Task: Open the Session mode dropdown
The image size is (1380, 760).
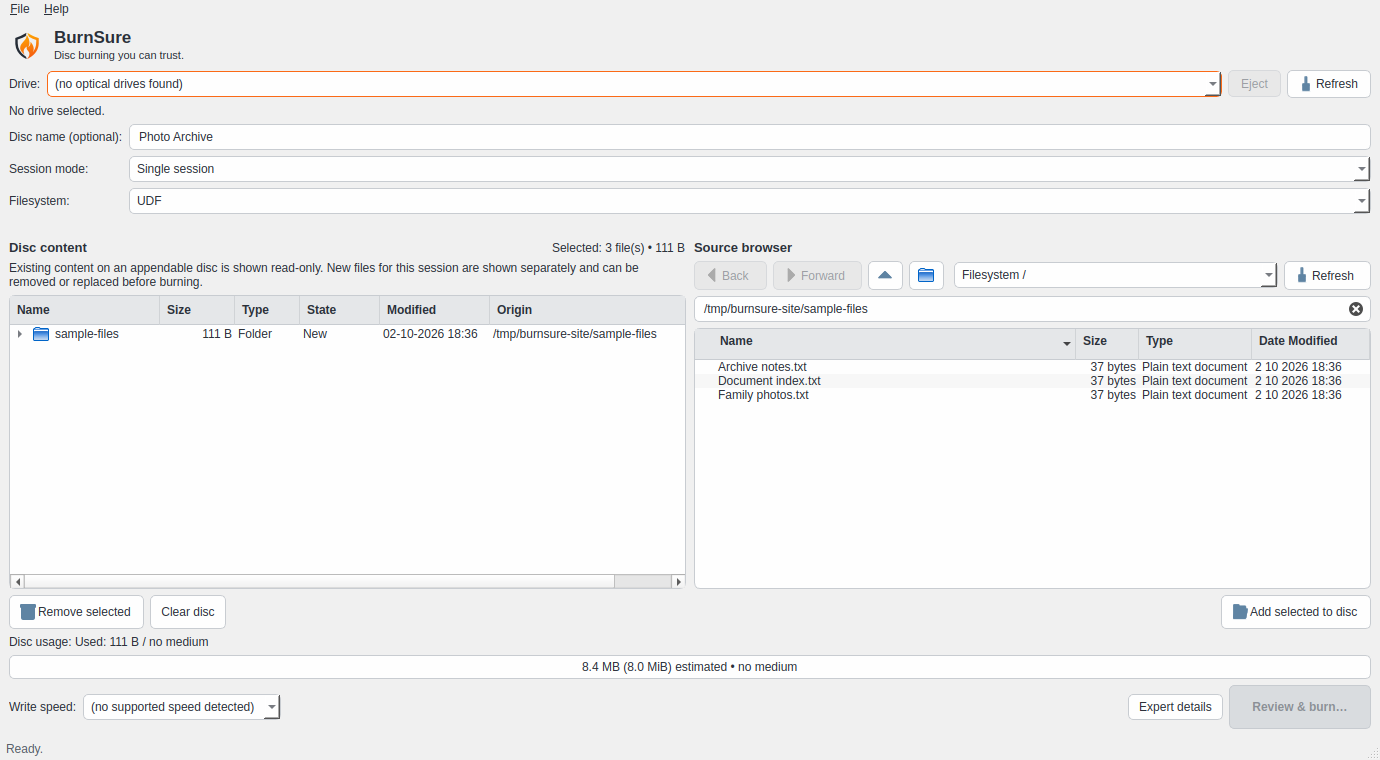Action: coord(749,169)
